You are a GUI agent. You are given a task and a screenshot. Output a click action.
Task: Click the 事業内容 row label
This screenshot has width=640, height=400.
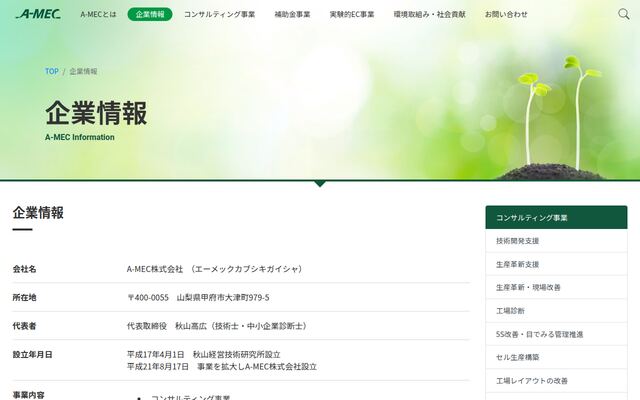(x=29, y=395)
